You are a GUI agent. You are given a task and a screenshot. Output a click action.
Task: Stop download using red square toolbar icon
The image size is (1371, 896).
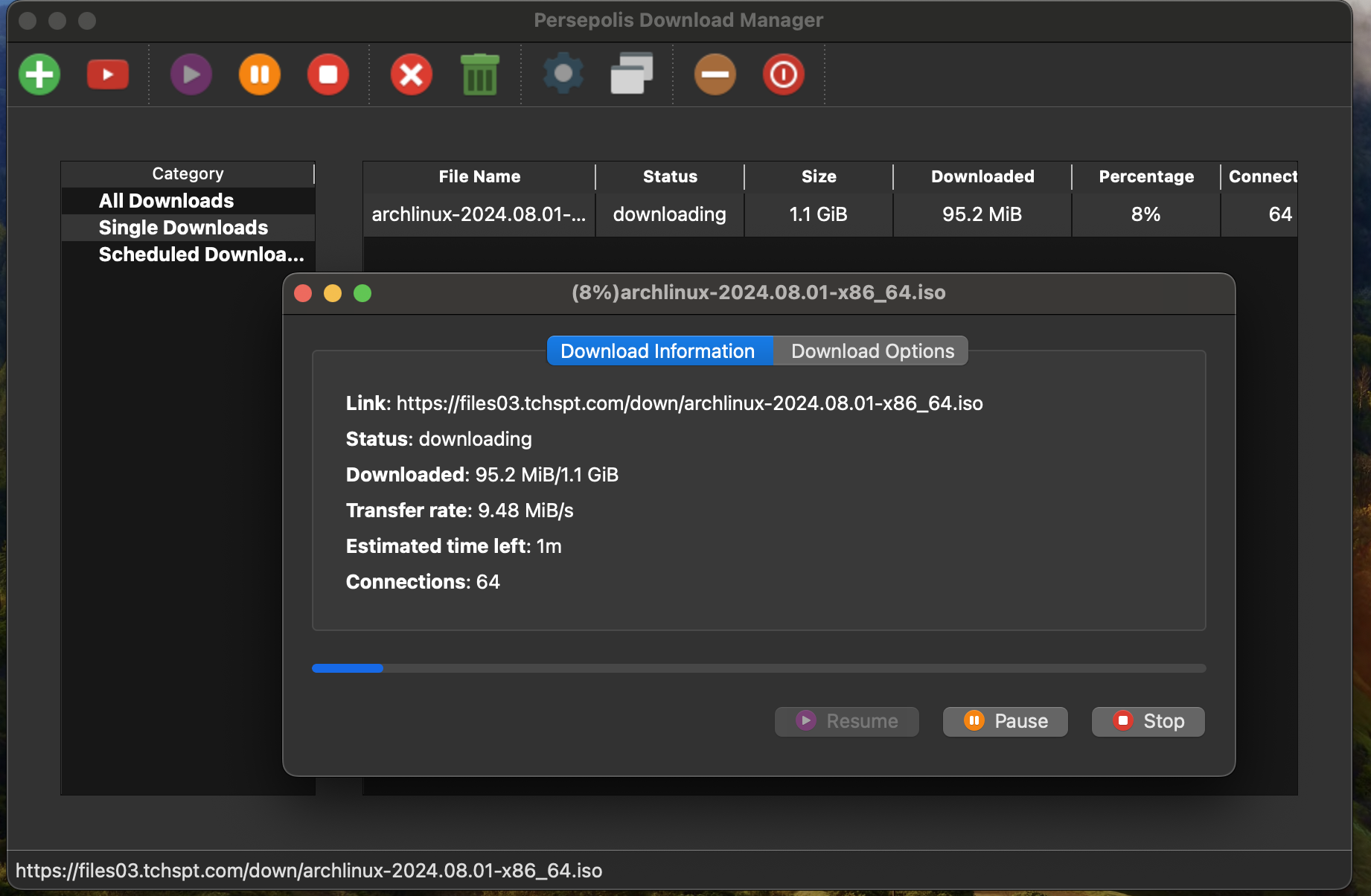tap(328, 74)
